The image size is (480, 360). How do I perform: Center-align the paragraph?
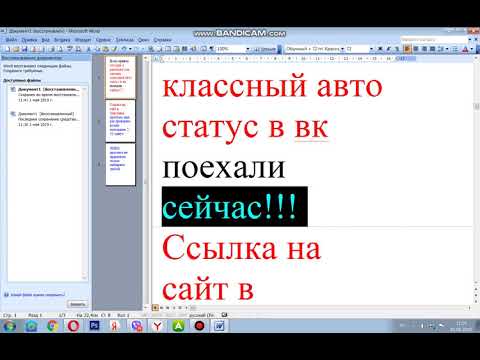pyautogui.click(x=416, y=49)
